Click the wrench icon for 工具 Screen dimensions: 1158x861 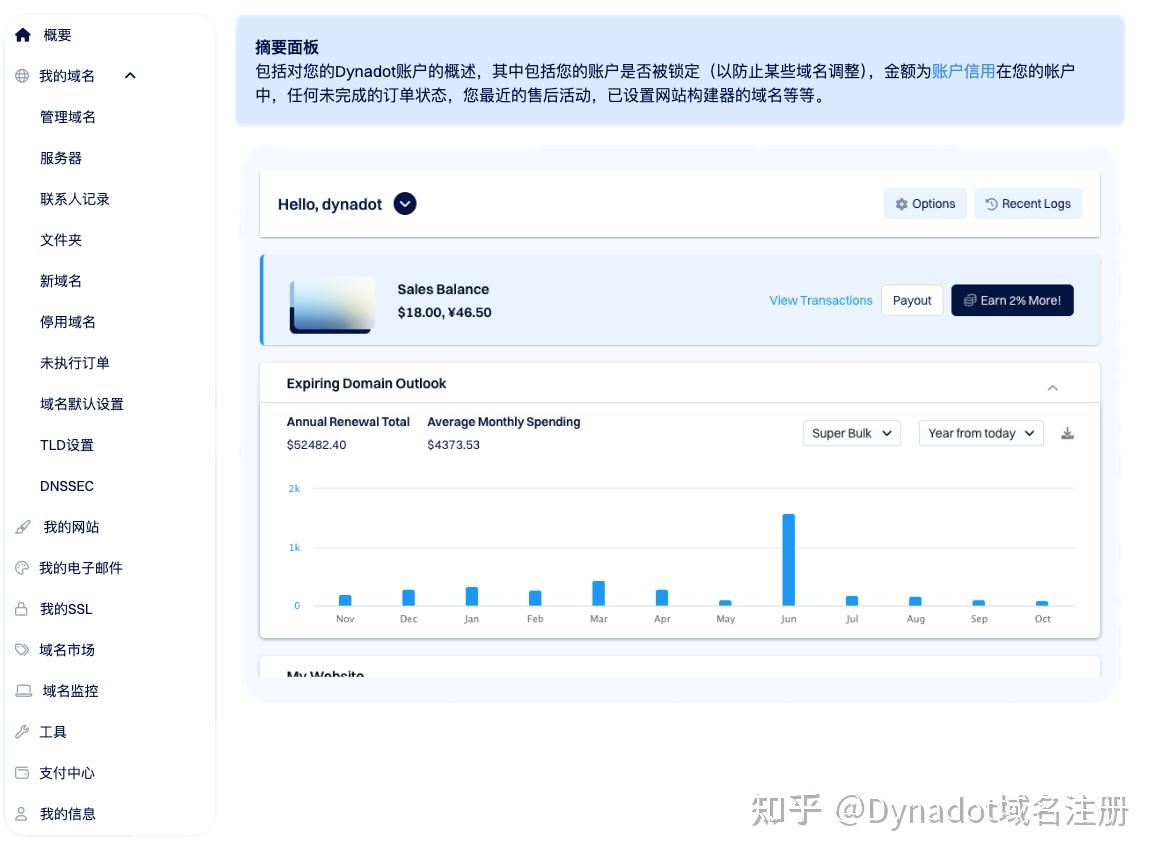point(22,732)
